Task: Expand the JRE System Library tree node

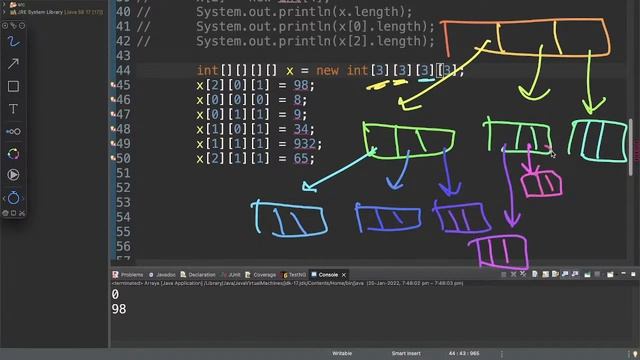Action: pos(4,12)
